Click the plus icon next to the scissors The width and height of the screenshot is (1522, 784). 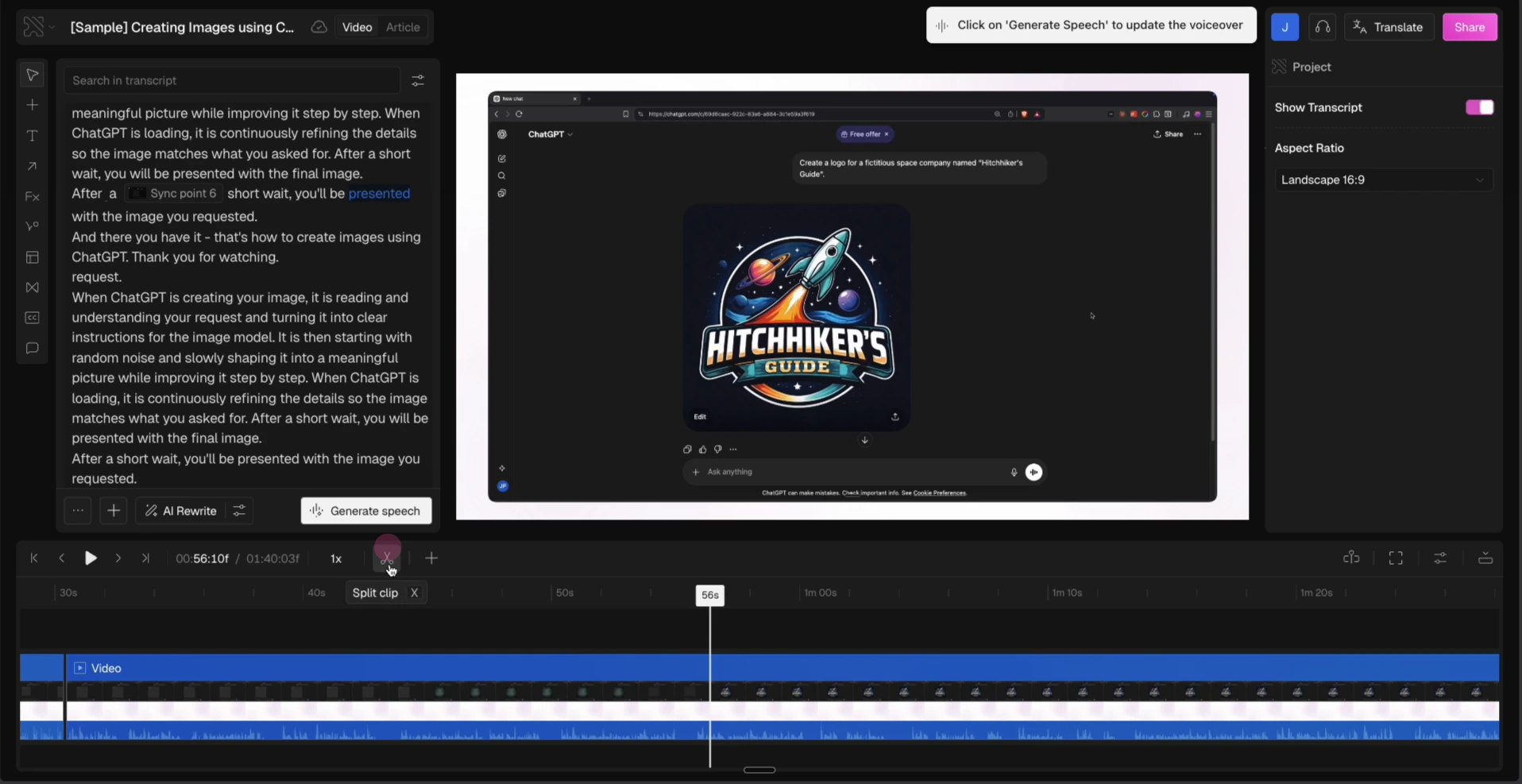point(431,558)
